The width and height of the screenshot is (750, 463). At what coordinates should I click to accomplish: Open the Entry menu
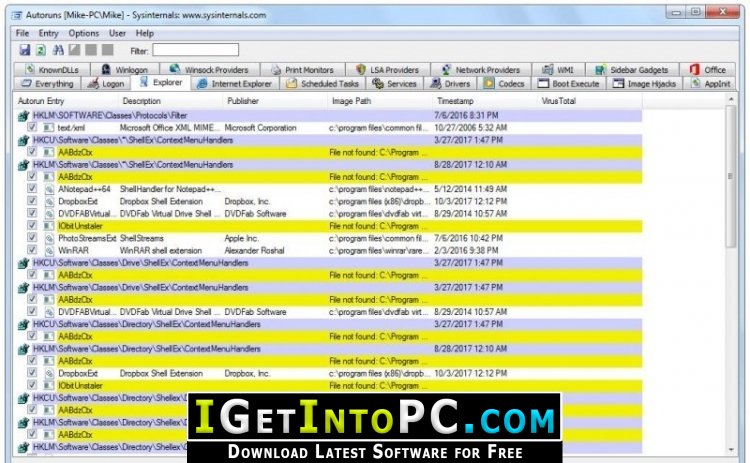[49, 33]
